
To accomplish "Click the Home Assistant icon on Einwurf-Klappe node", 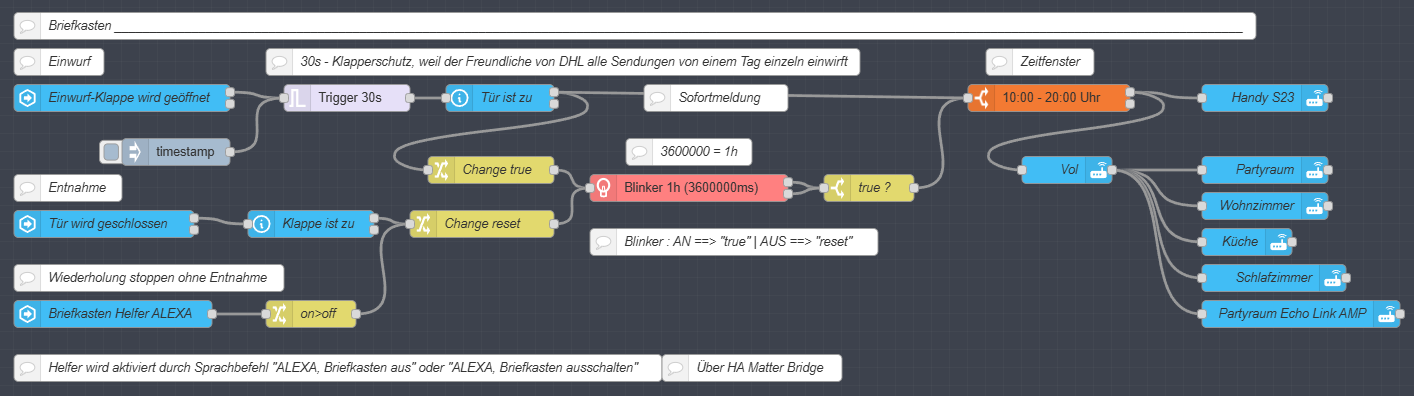I will (x=28, y=98).
